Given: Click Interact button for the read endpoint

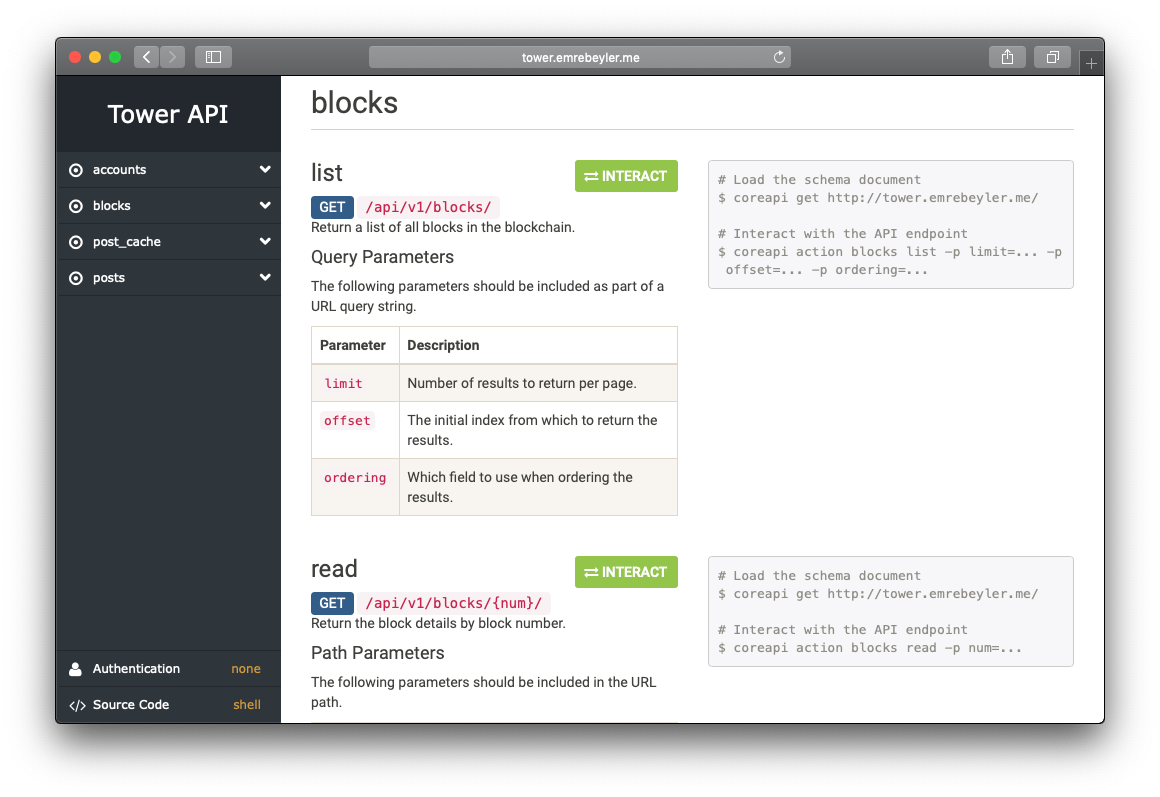Looking at the screenshot, I should point(626,572).
